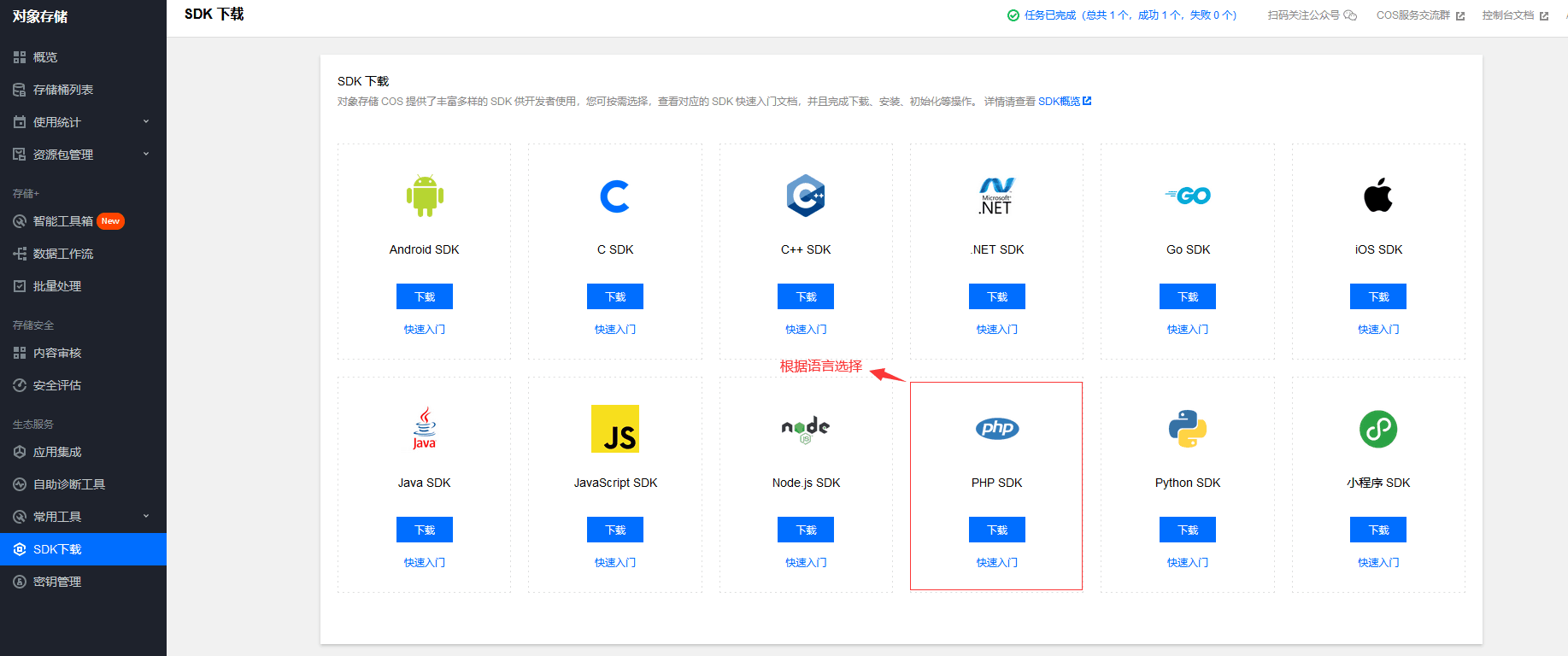Download the 小程序 SDK
1568x656 pixels.
(1378, 530)
